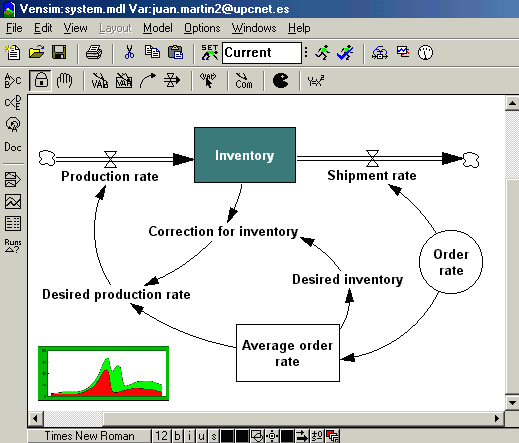This screenshot has height=443, width=519.
Task: Open a model file via folder icon
Action: (x=36, y=53)
